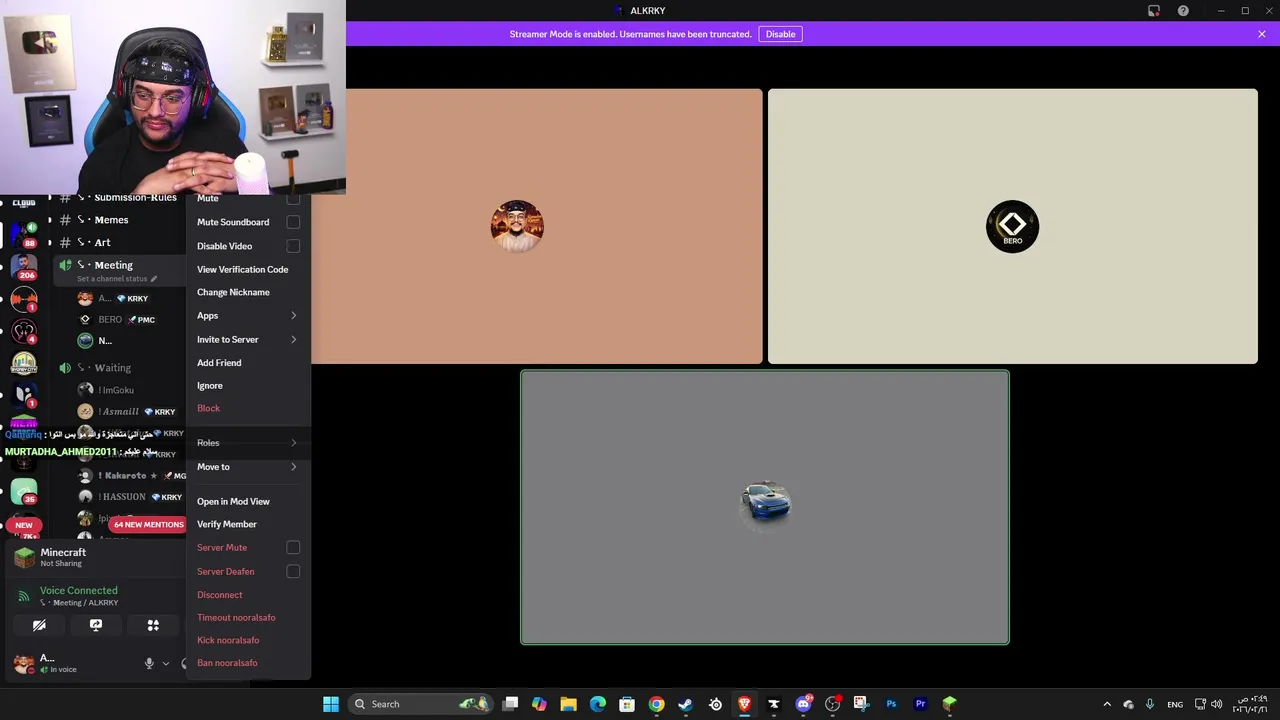Open the server with 88 badge
Image resolution: width=1280 pixels, height=720 pixels.
coord(24,235)
